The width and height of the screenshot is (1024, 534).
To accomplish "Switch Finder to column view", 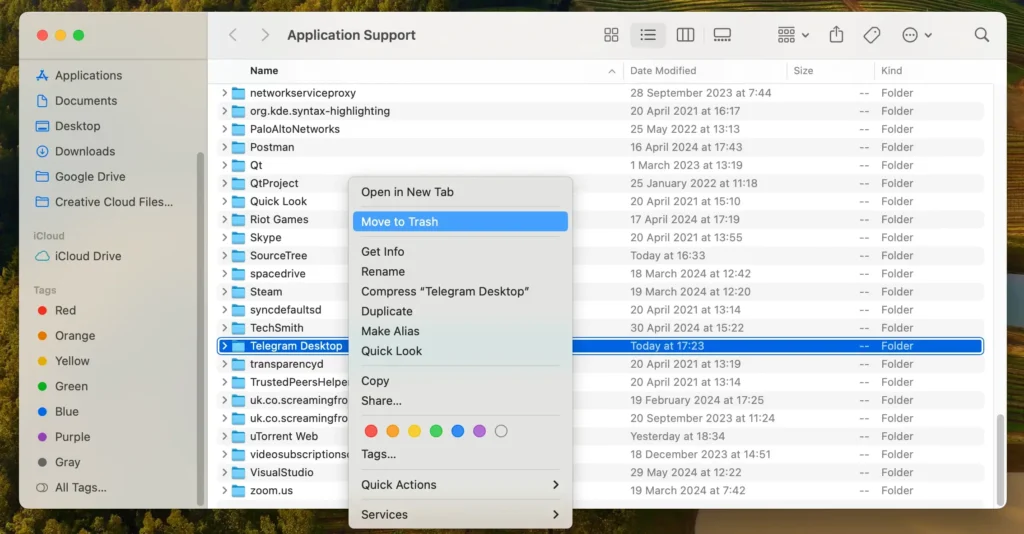I will click(x=685, y=35).
